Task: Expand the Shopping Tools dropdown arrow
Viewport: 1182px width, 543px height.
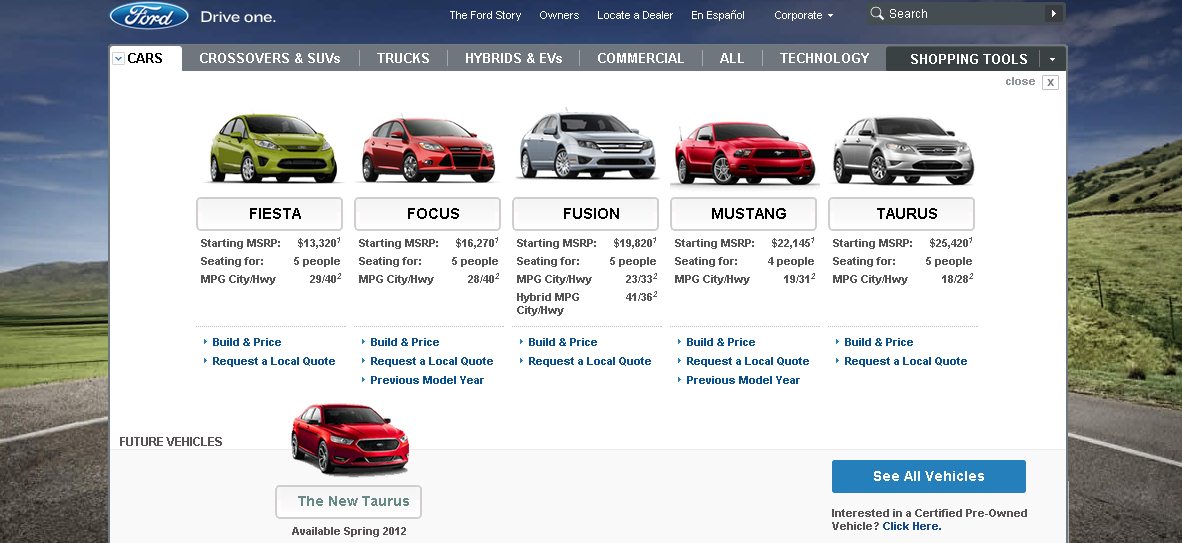Action: tap(1052, 59)
